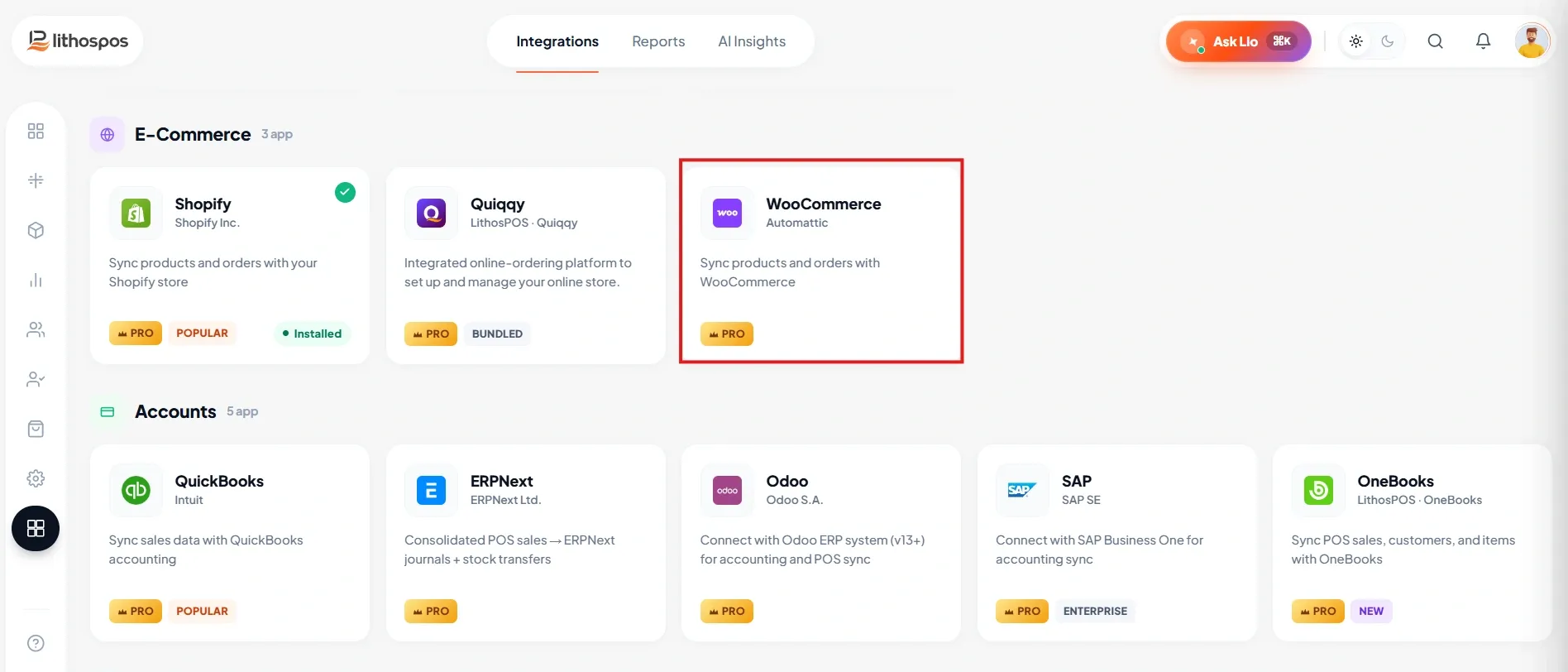The width and height of the screenshot is (1568, 672).
Task: Click 'ERPNext Ltd.' publisher text
Action: (x=505, y=500)
